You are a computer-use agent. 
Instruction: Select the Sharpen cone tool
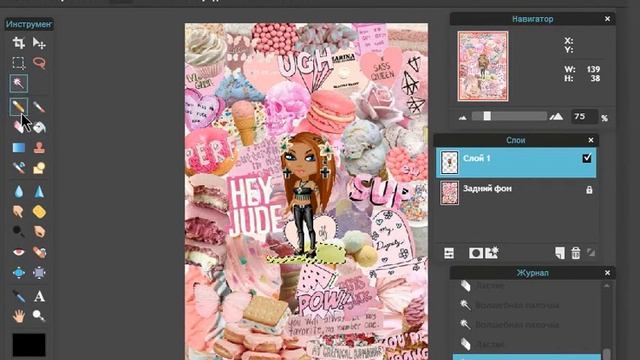39,191
